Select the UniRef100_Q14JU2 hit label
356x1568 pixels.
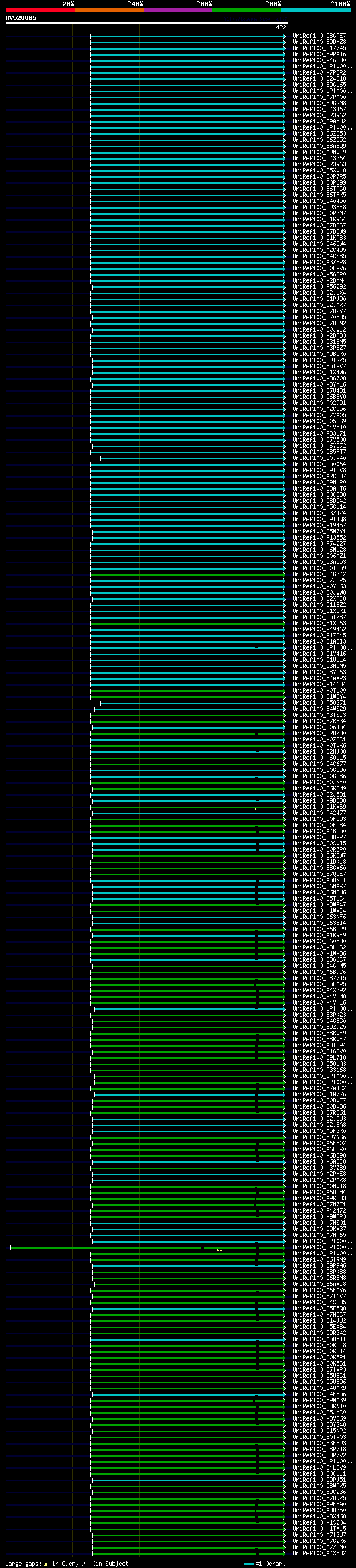click(x=319, y=1321)
